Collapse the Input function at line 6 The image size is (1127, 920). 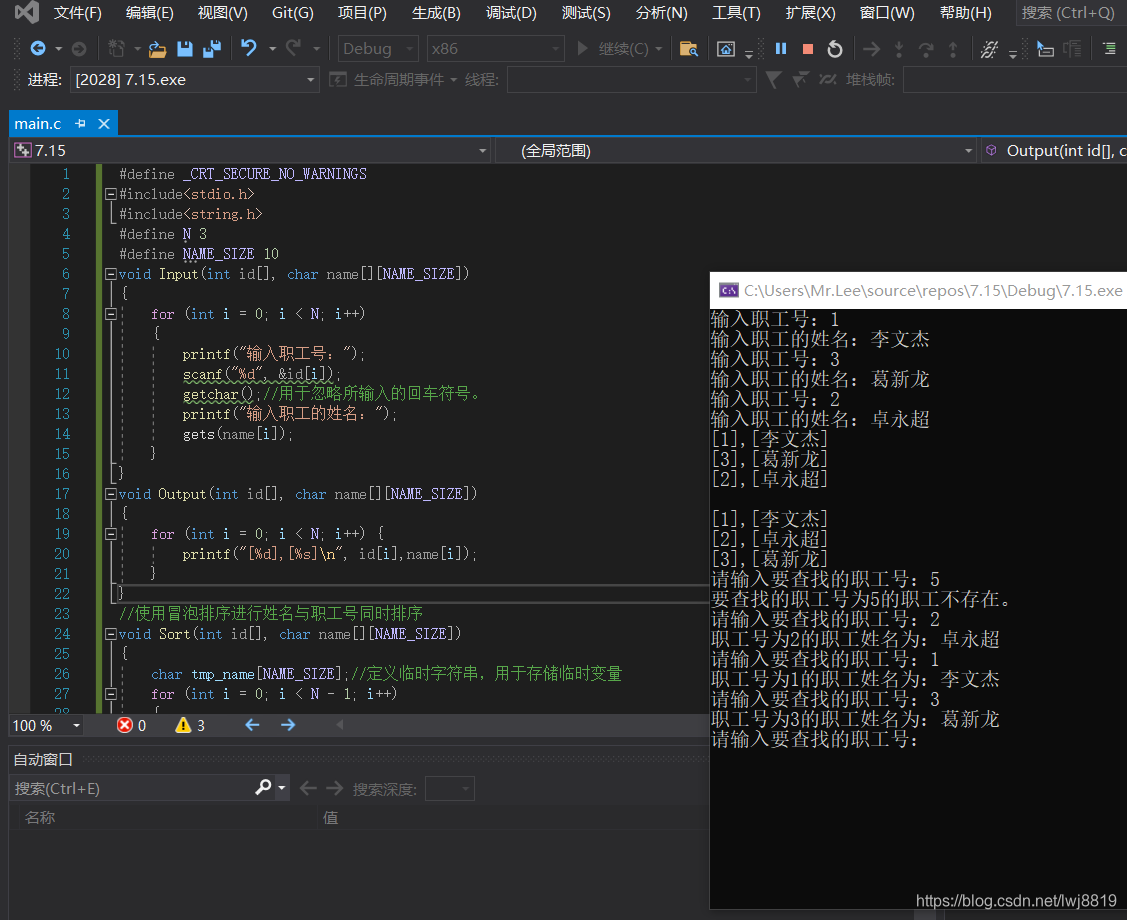111,273
